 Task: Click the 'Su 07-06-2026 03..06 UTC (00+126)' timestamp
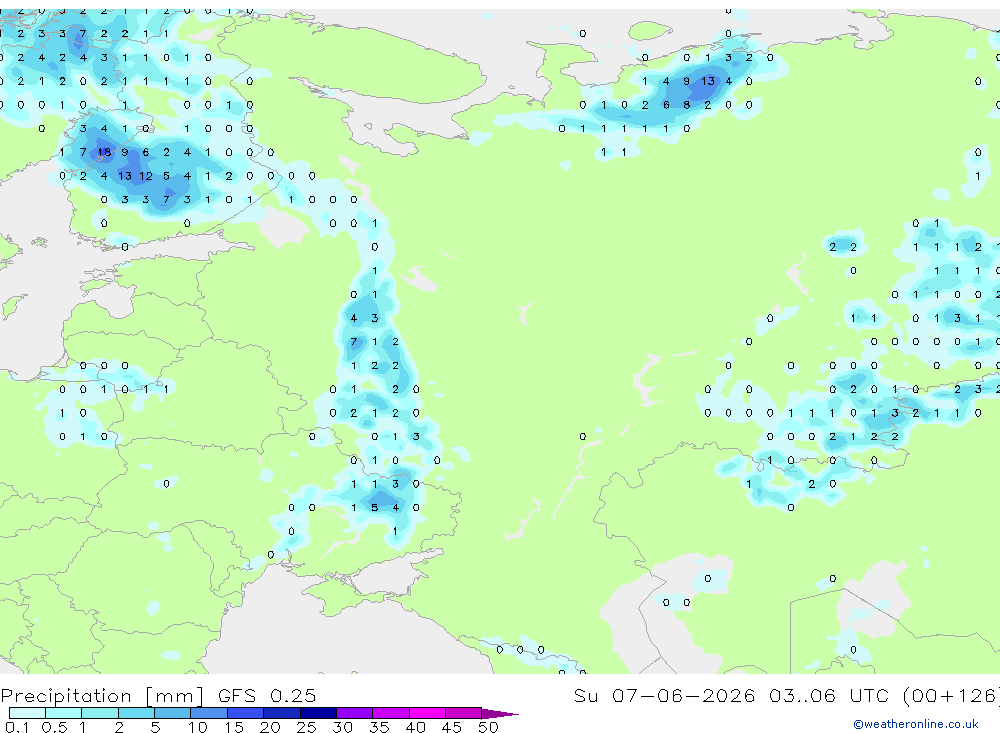click(786, 695)
